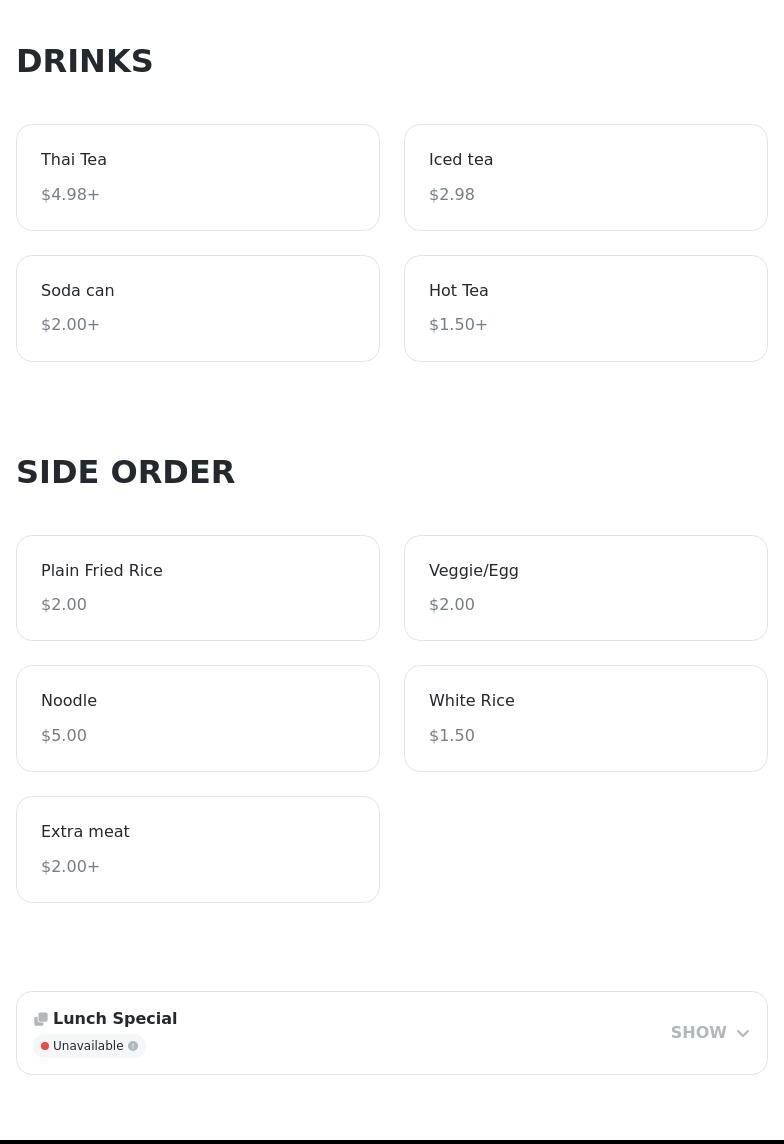This screenshot has width=784, height=1144.
Task: Choose the Soda can item
Action: pos(198,308)
